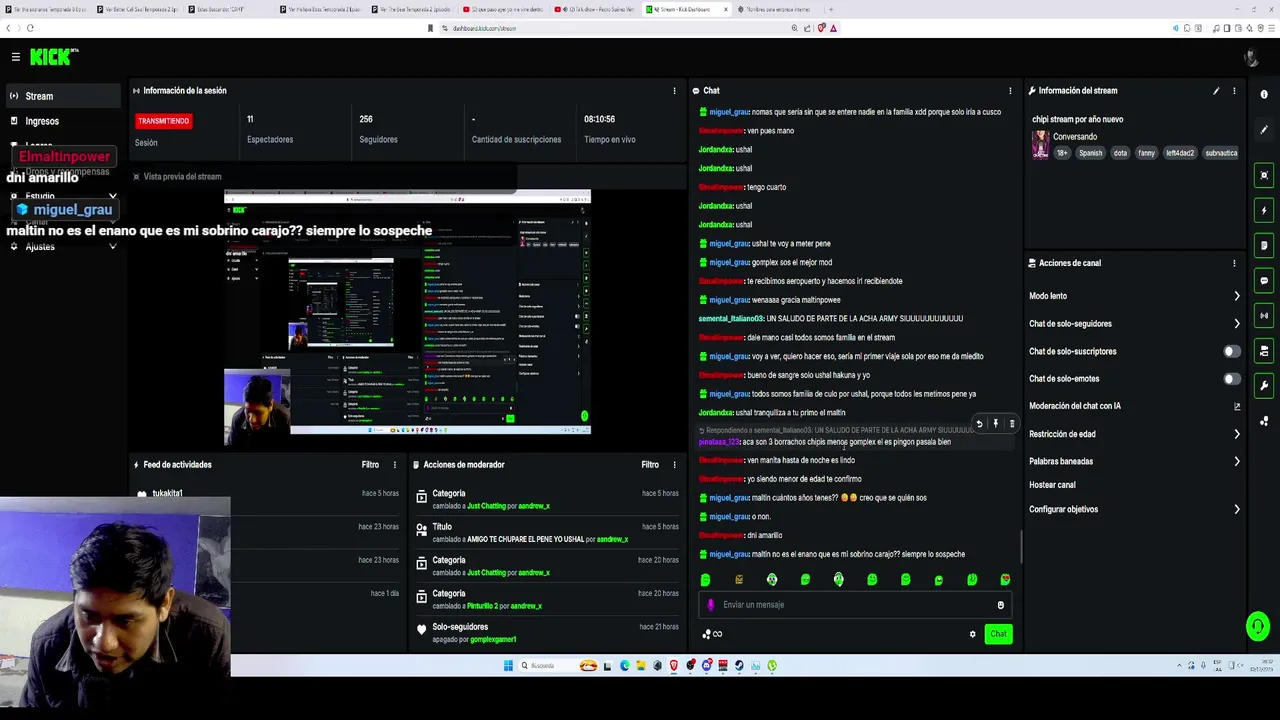The height and width of the screenshot is (720, 1280).
Task: Click chat message 'dni amarillo'
Action: pyautogui.click(x=765, y=536)
